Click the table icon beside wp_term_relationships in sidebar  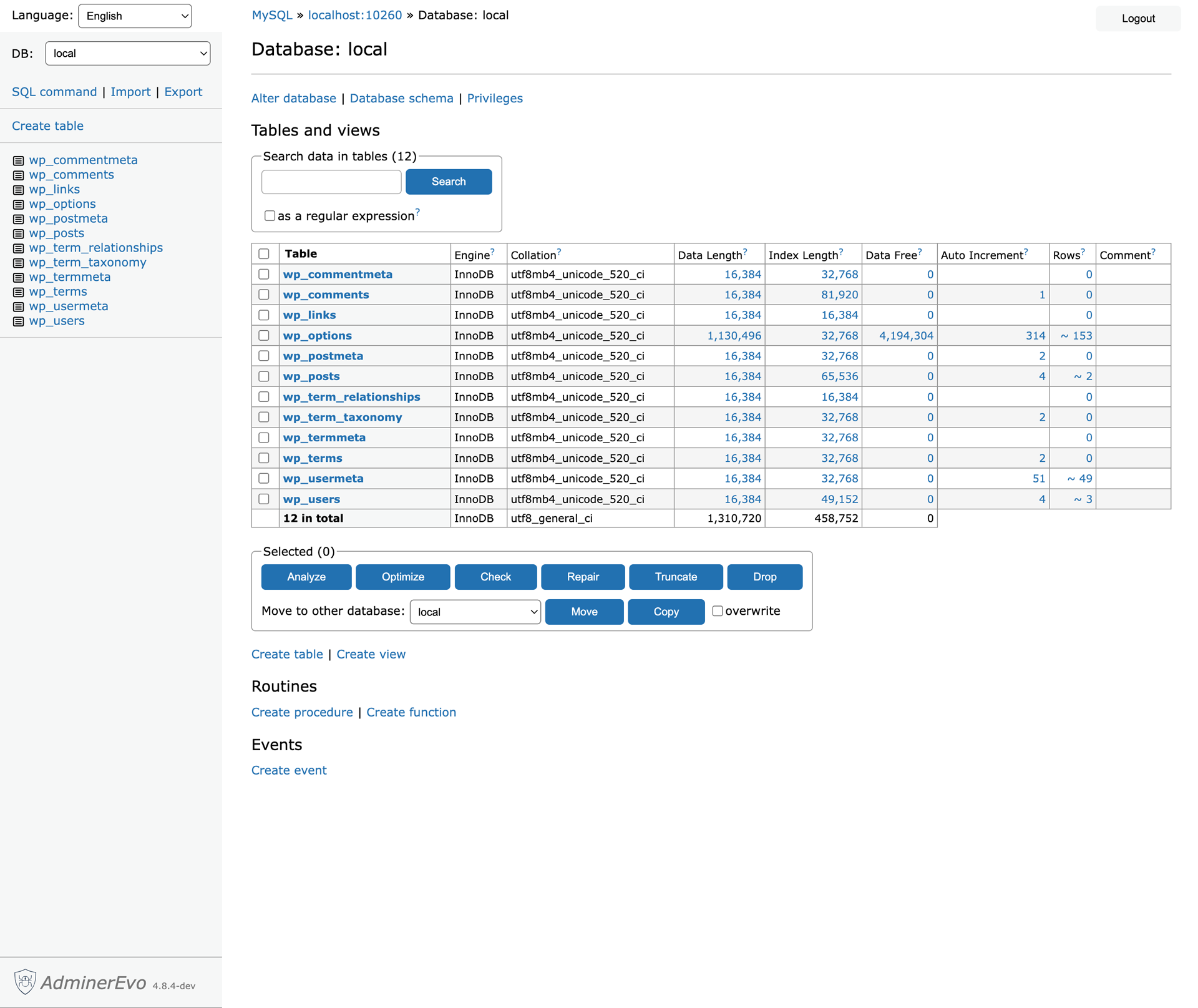19,248
